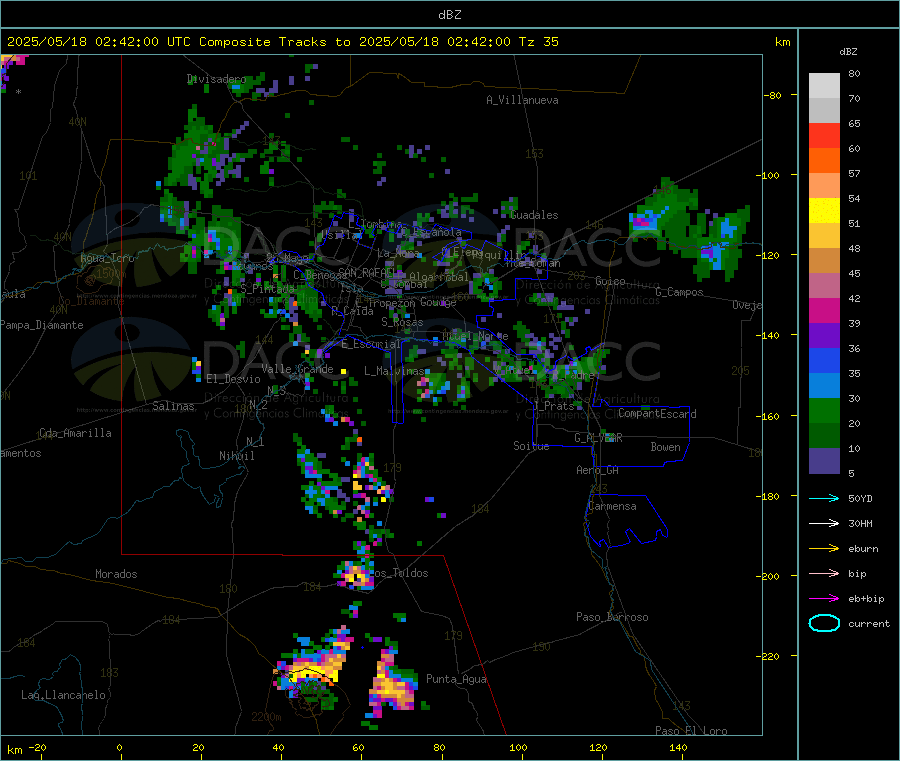
Task: Click the 100 km x-axis tick label
Action: click(518, 747)
